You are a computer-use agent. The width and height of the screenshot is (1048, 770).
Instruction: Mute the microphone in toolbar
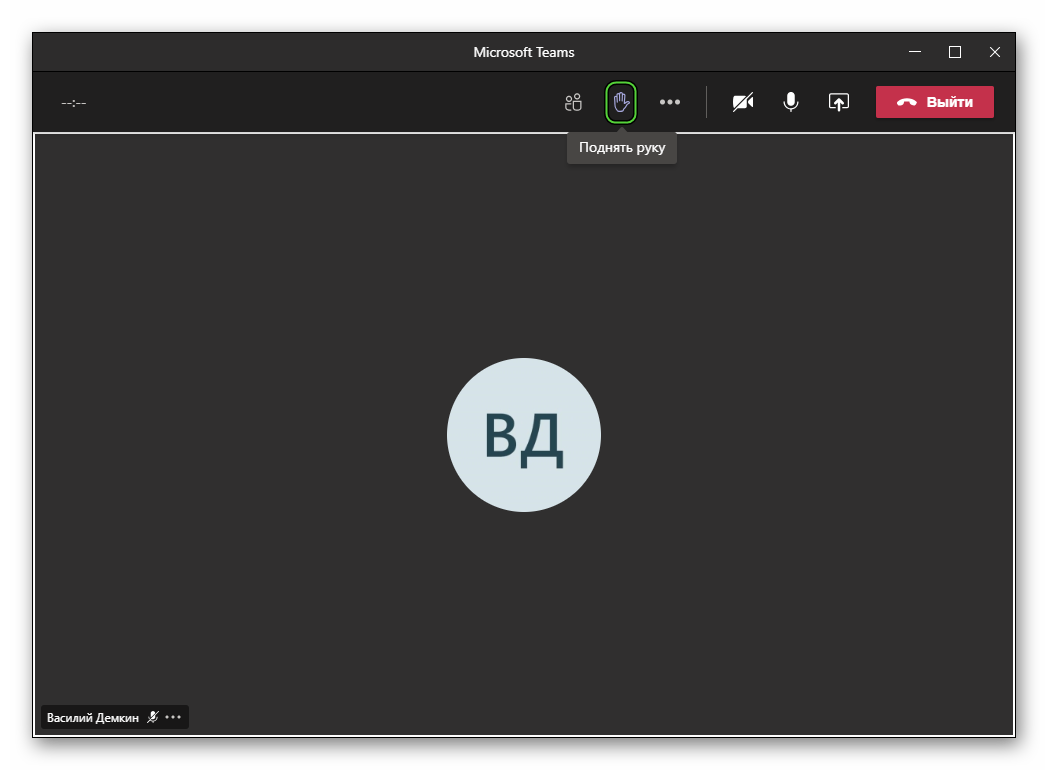click(791, 102)
